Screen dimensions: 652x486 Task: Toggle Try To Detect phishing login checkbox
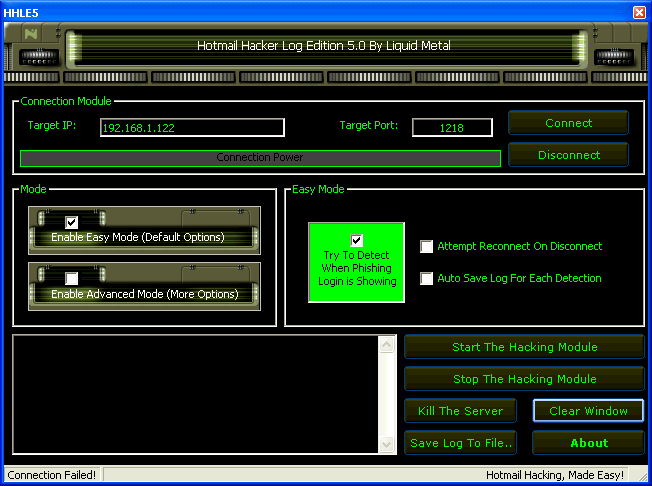tap(357, 240)
